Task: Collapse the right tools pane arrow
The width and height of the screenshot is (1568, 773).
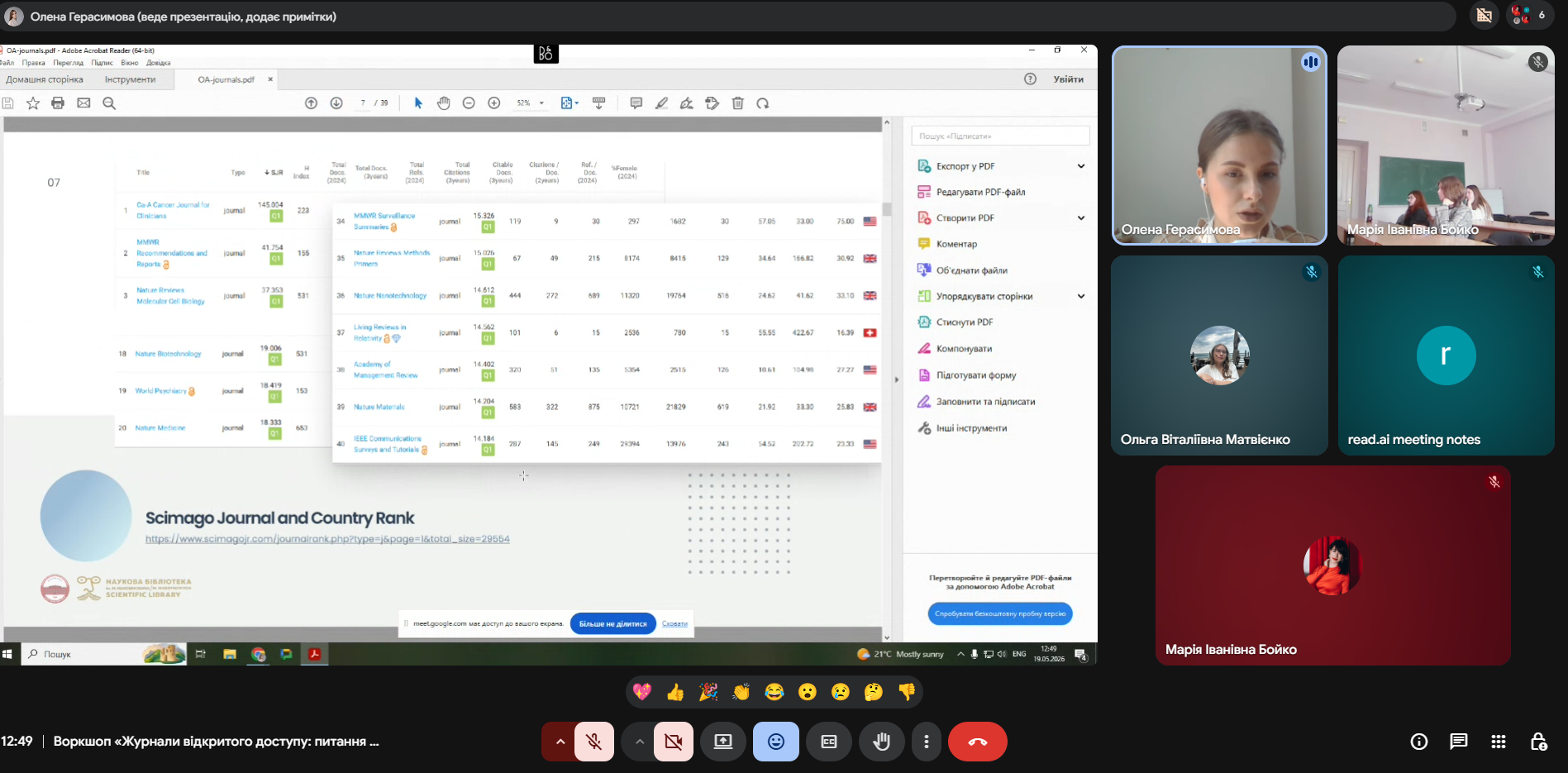Action: (x=896, y=379)
